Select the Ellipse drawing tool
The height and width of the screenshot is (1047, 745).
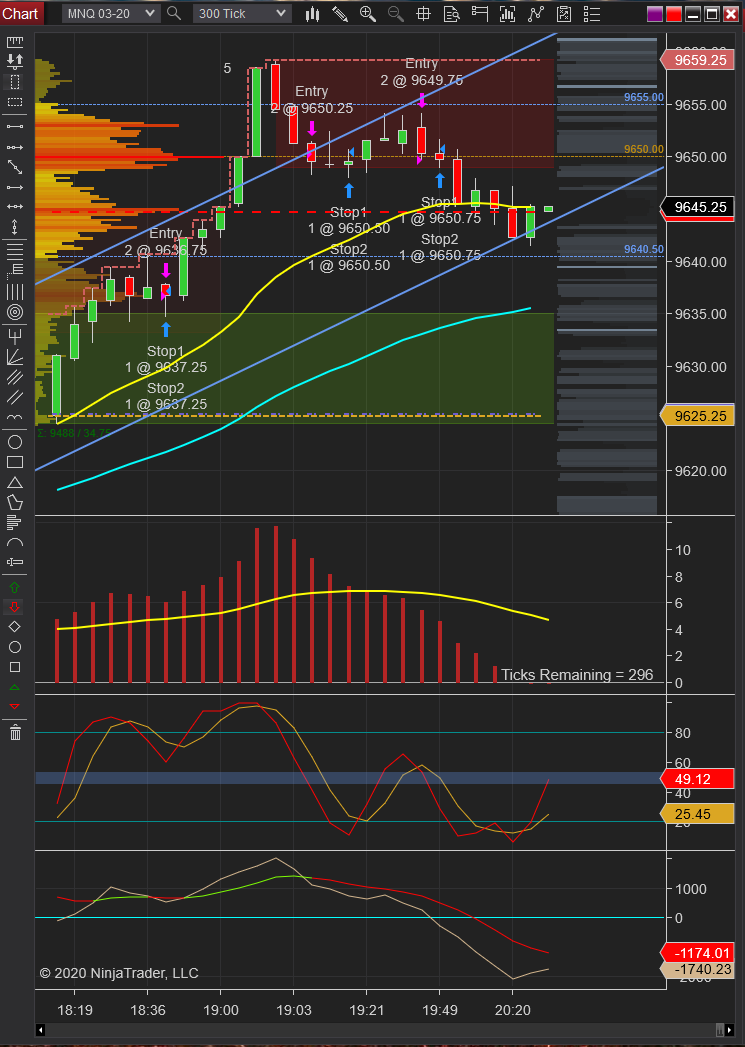pos(15,442)
